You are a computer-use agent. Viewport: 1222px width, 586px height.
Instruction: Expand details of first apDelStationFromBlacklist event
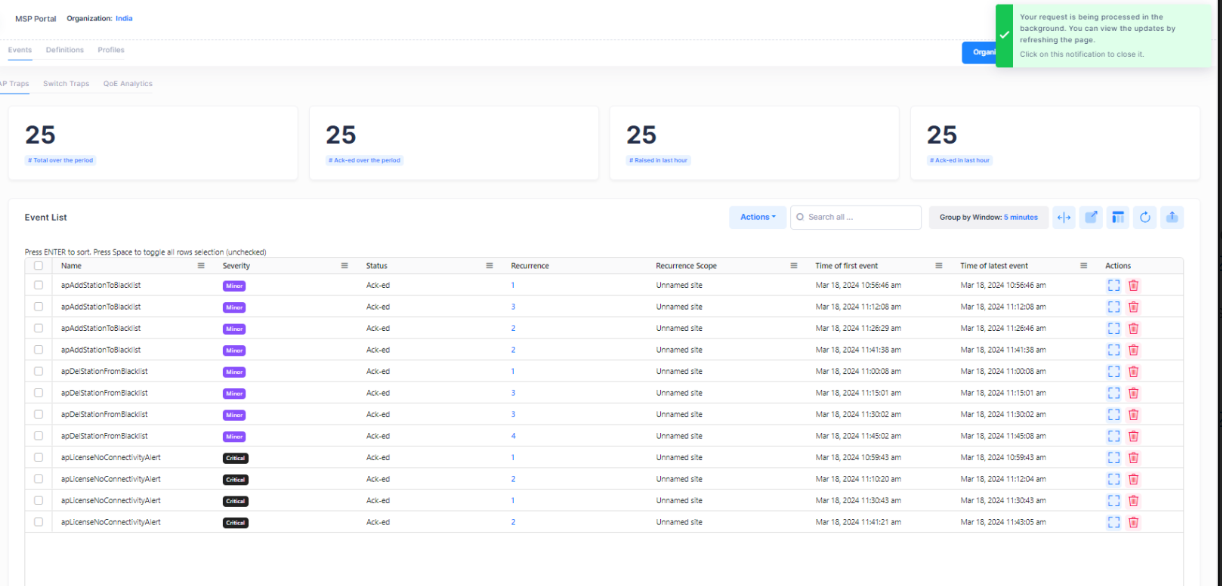[1113, 371]
